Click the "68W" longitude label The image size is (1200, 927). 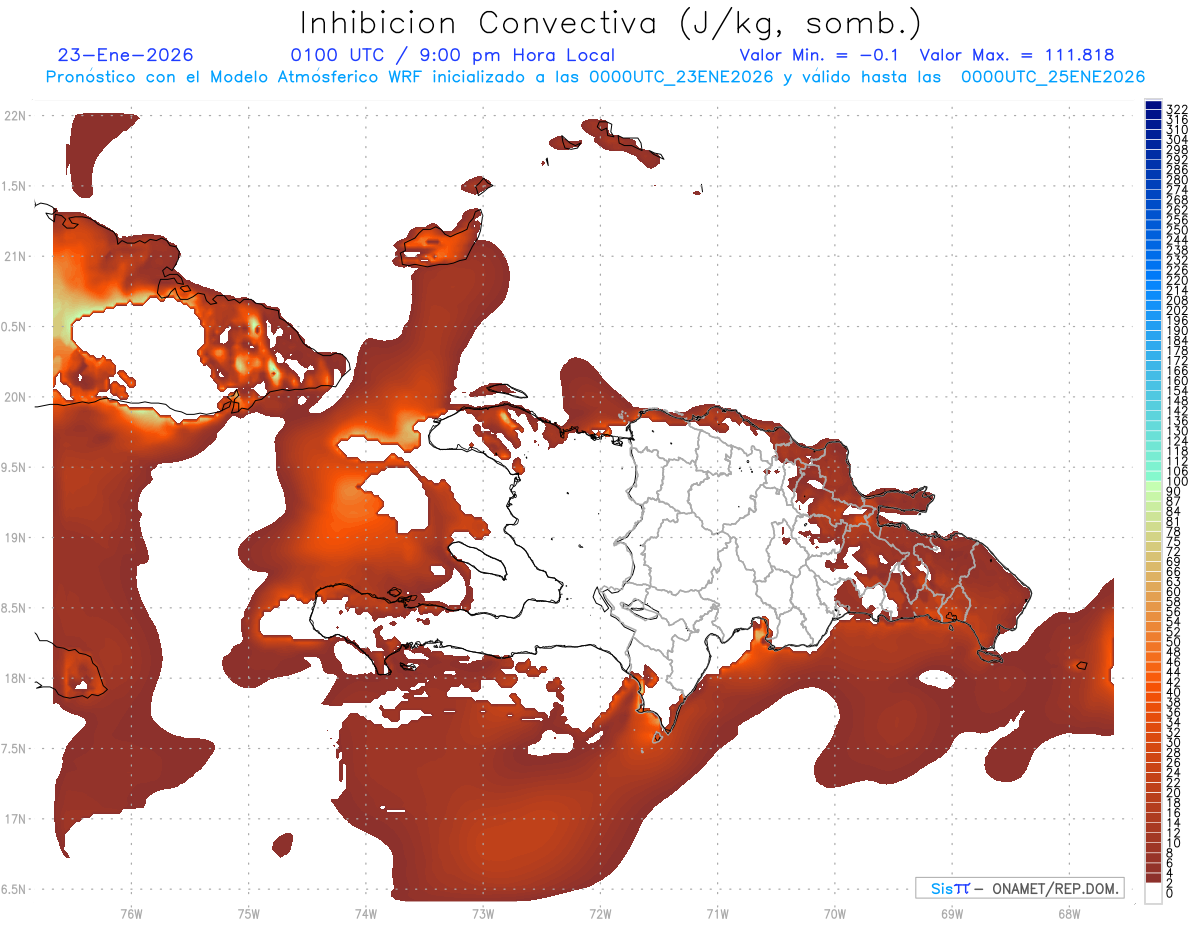point(1069,913)
